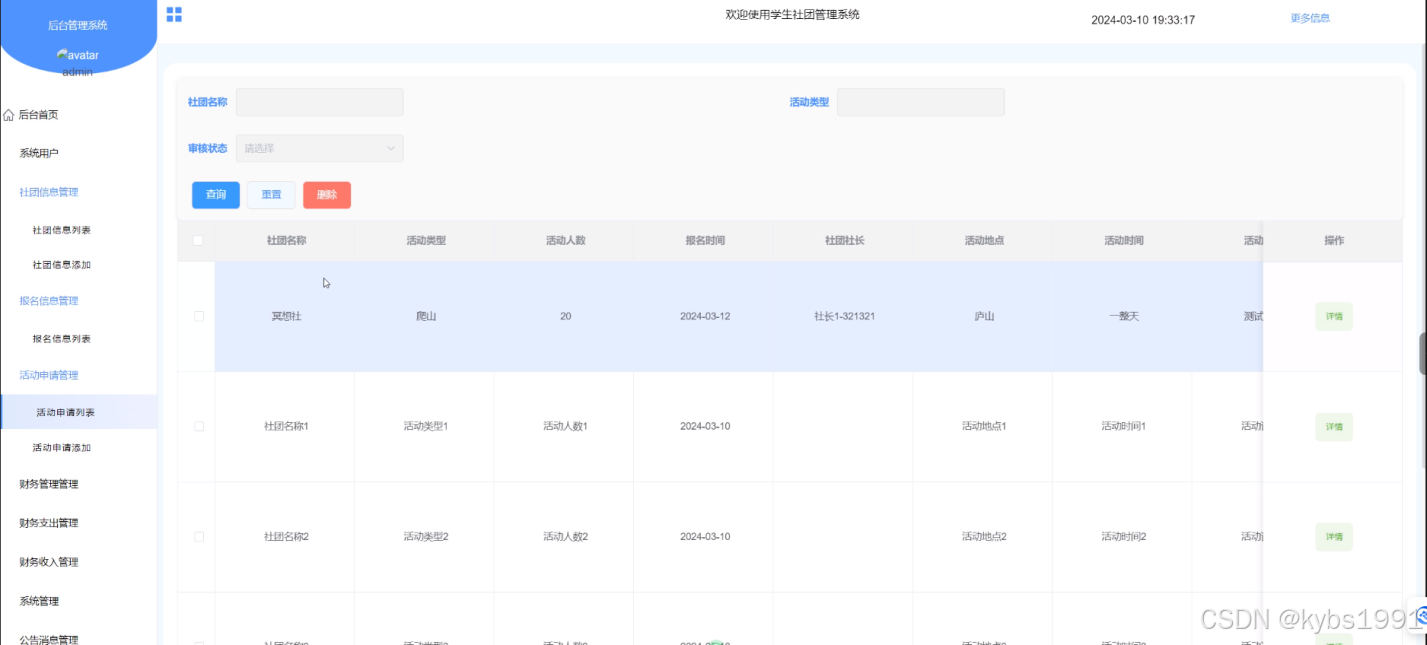Click the 活动人数1 cell

click(565, 426)
